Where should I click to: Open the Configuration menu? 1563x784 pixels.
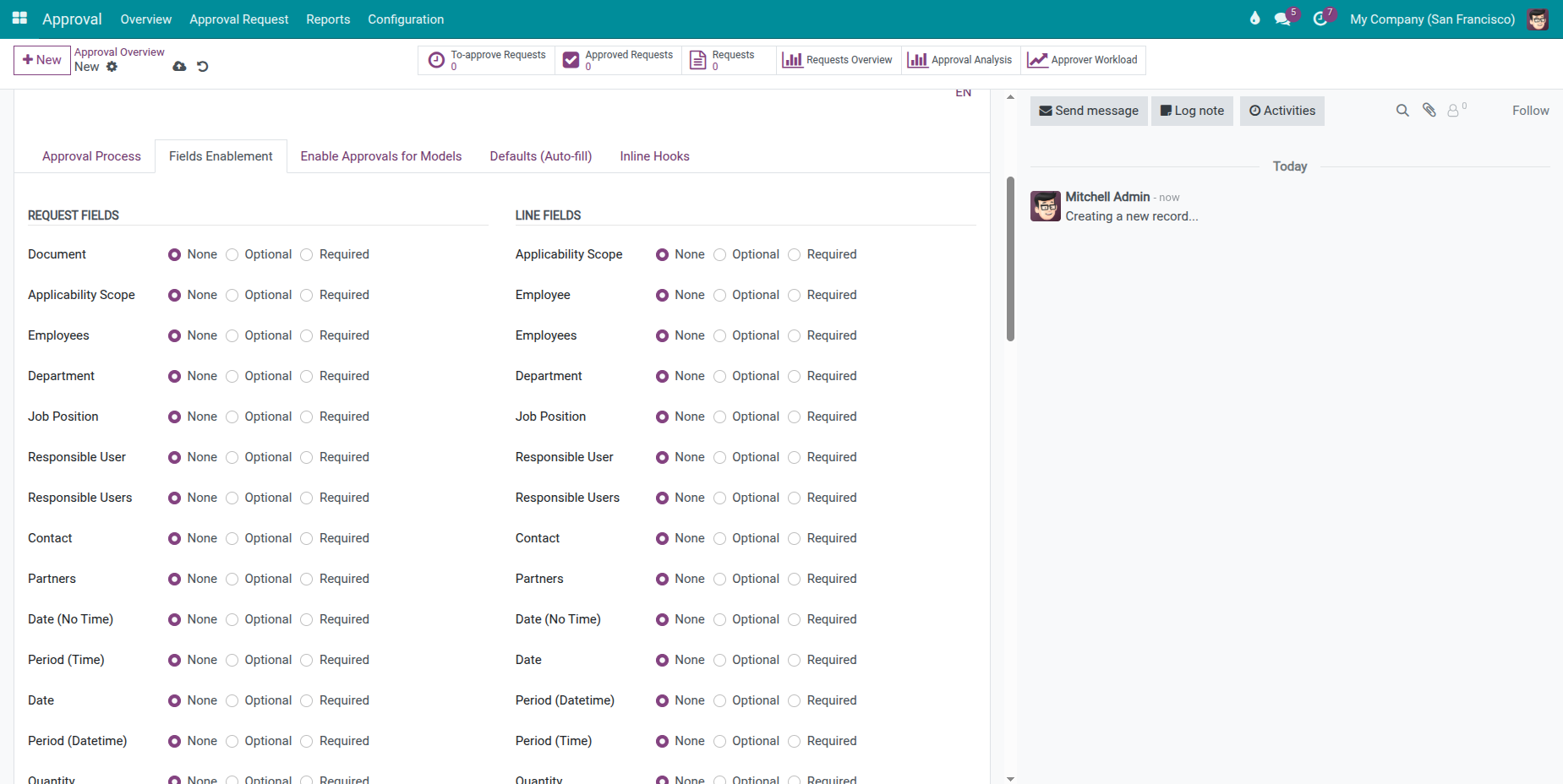coord(405,19)
